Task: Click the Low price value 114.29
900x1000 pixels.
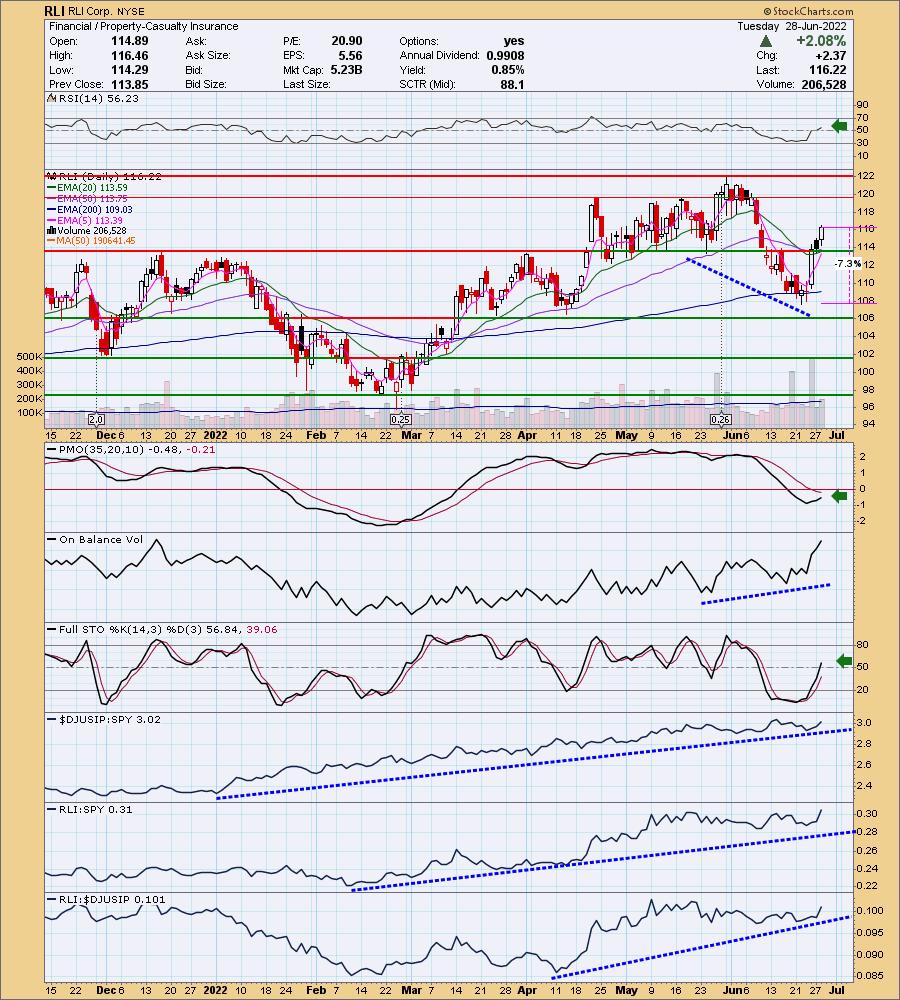Action: 129,70
